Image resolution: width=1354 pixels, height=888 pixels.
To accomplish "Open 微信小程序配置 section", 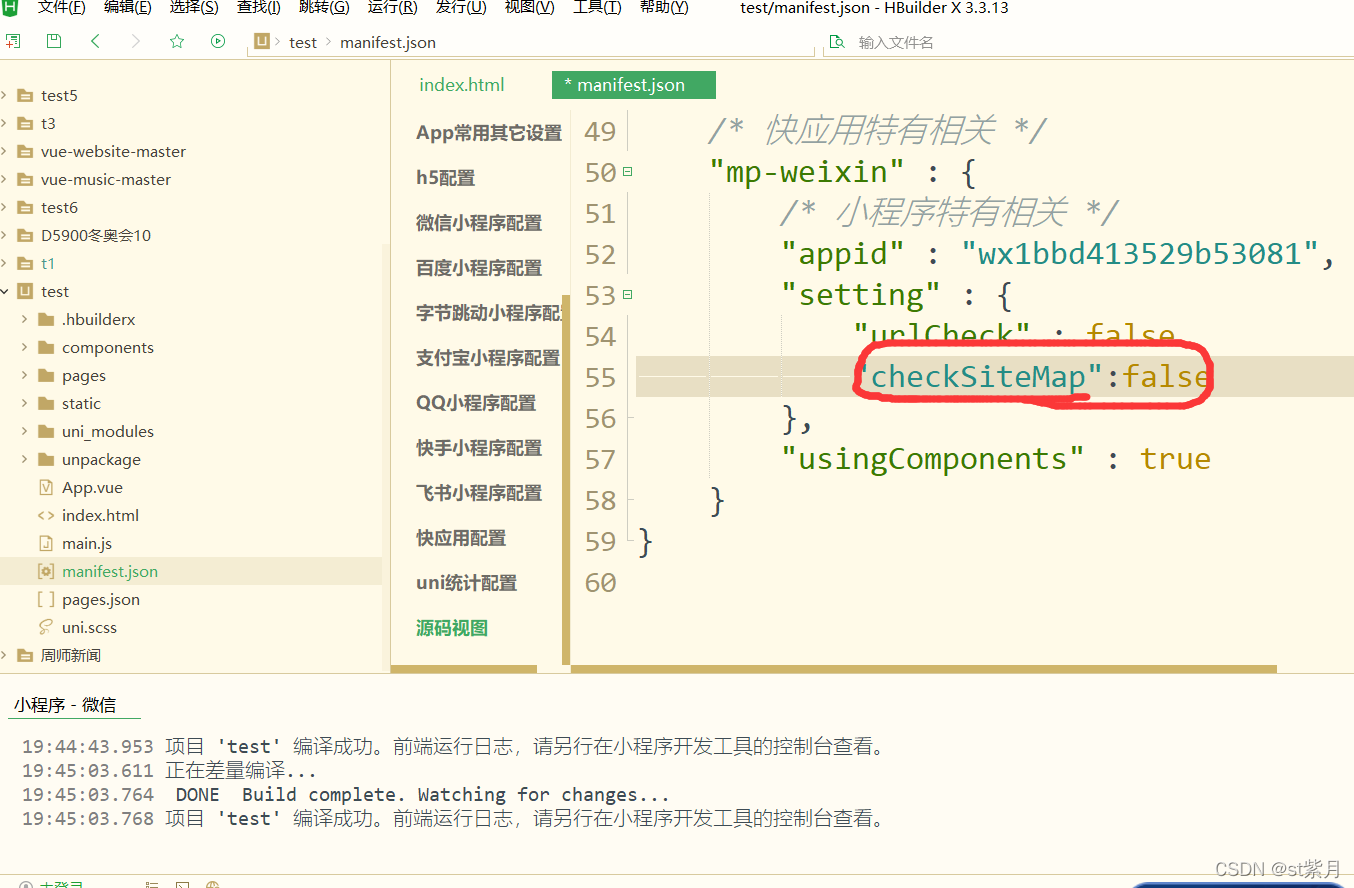I will pyautogui.click(x=479, y=223).
